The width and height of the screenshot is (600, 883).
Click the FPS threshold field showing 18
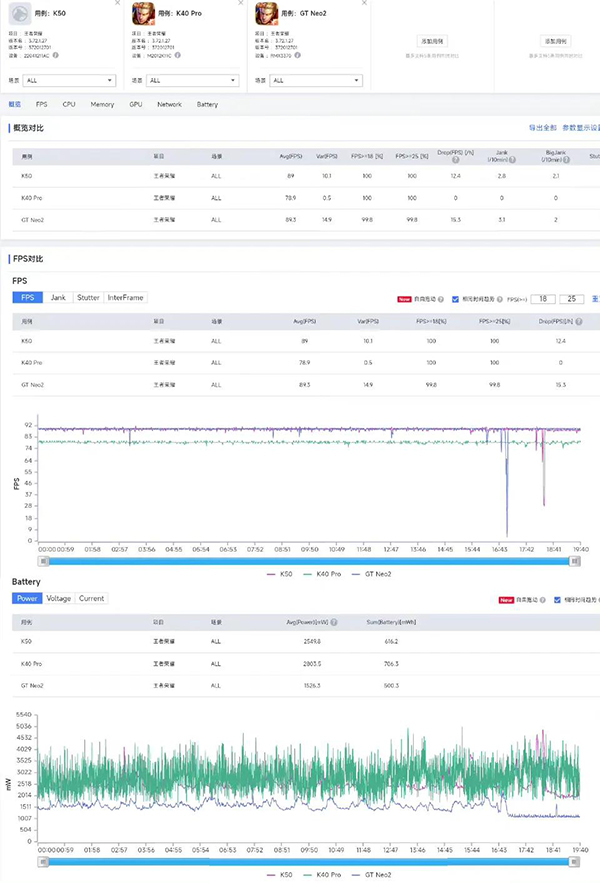[543, 298]
